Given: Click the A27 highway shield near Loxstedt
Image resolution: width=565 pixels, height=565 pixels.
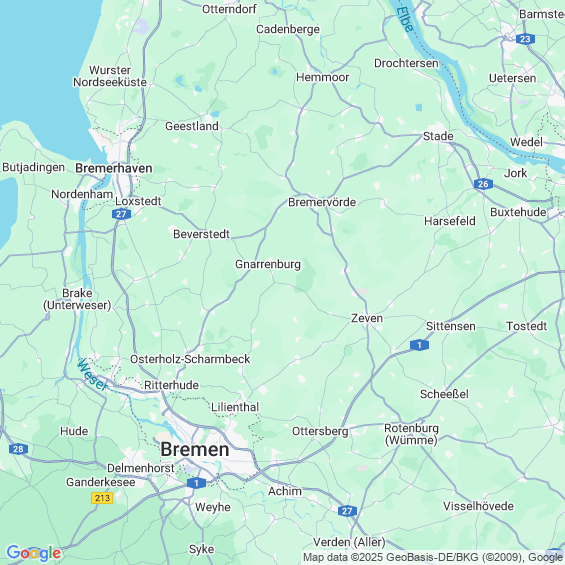Looking at the screenshot, I should (x=121, y=214).
